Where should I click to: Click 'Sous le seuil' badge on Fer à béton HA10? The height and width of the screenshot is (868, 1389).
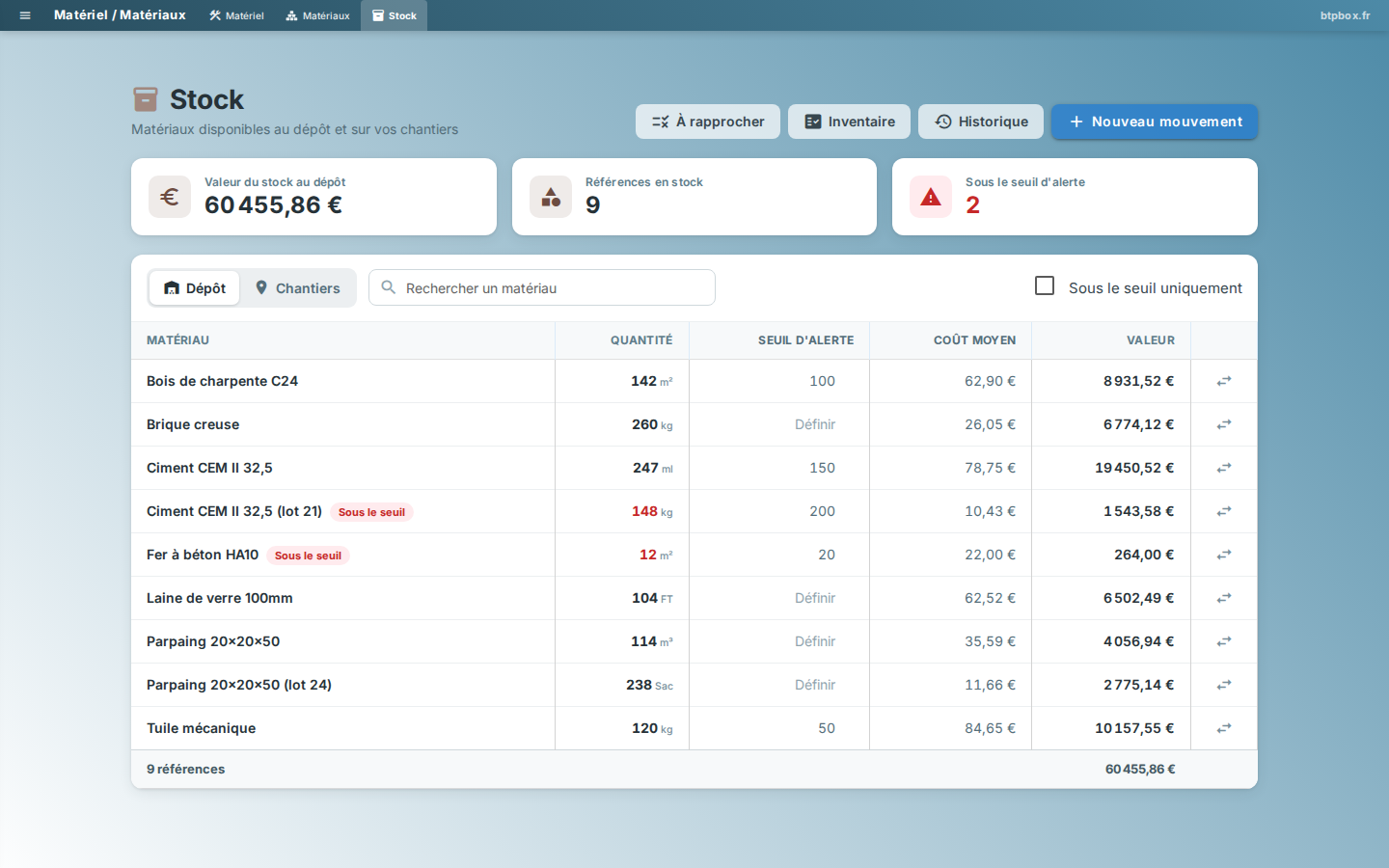(x=308, y=556)
